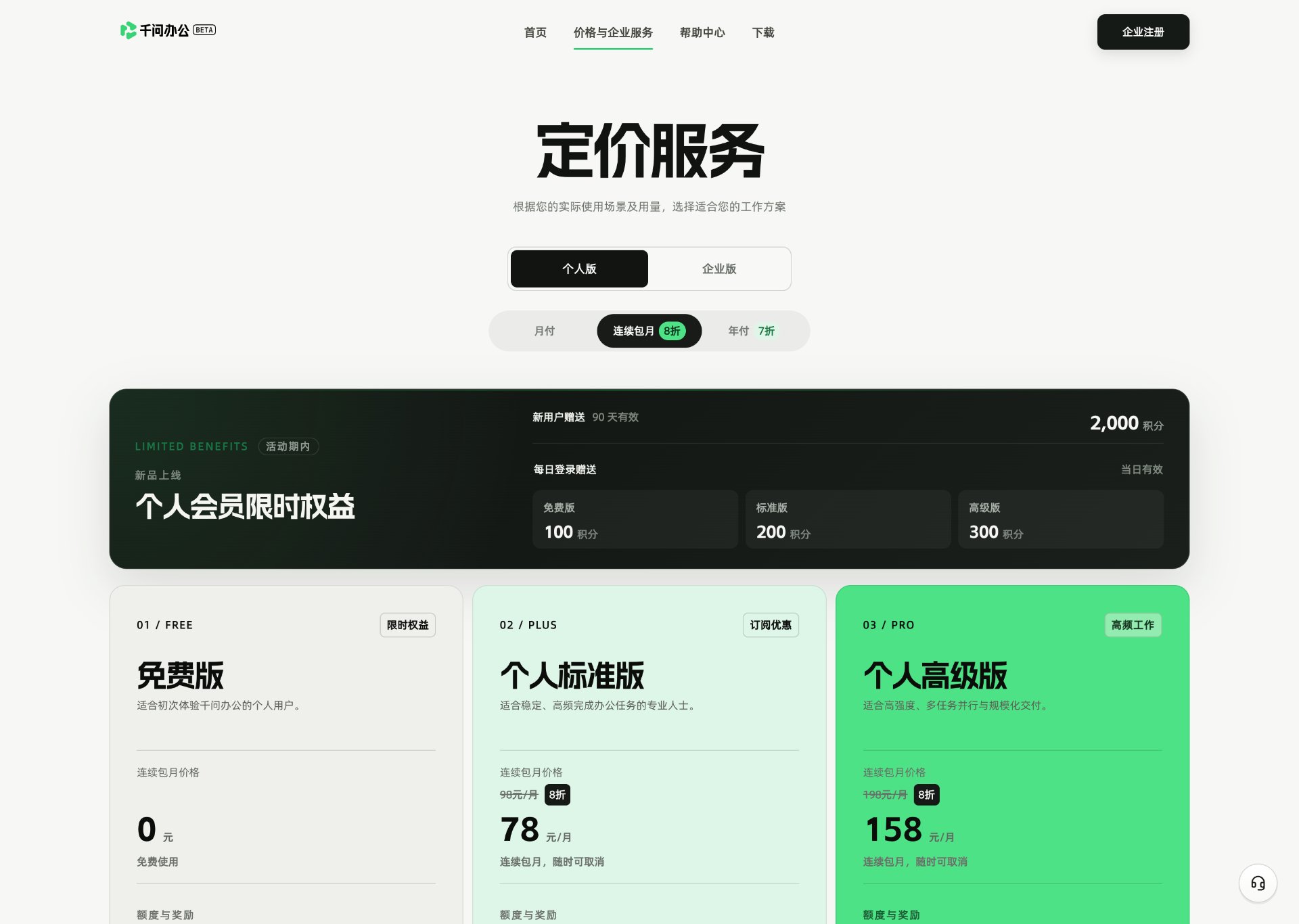This screenshot has width=1299, height=924.
Task: Click the 订阅优惠 tag on PLUS card
Action: tap(771, 625)
